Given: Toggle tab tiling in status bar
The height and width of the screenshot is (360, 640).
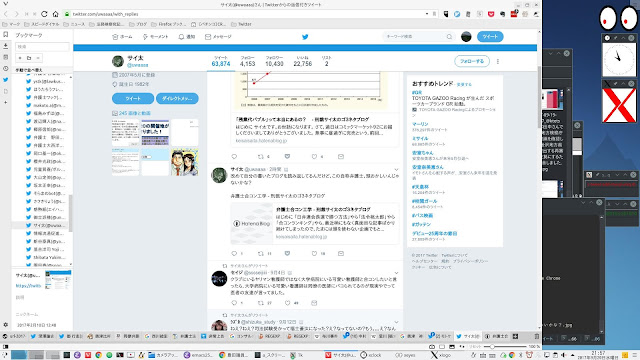Looking at the screenshot, I should (442, 347).
